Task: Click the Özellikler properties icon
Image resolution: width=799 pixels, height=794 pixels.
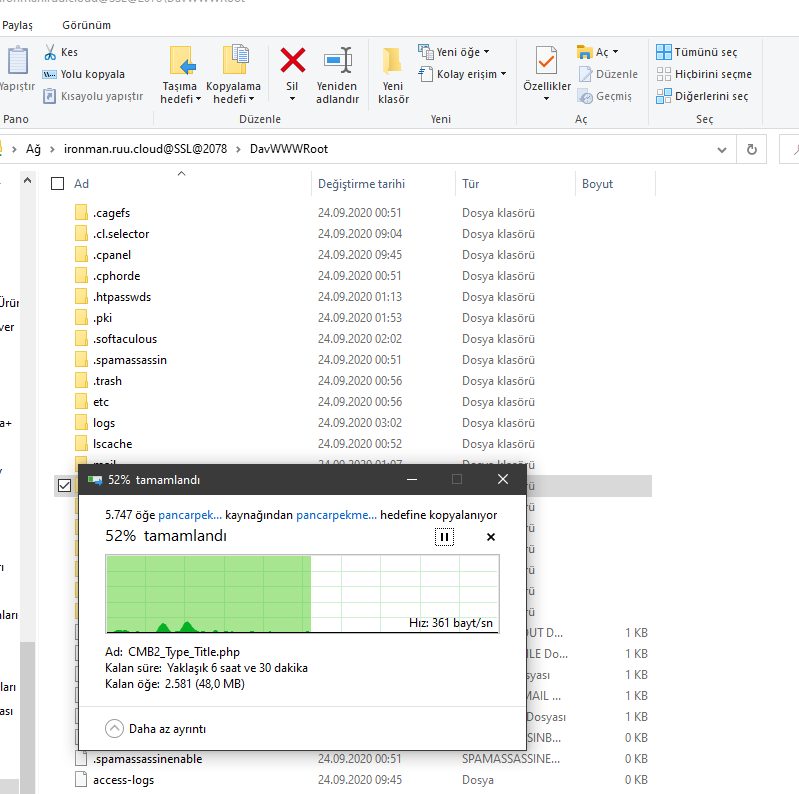Action: click(546, 61)
